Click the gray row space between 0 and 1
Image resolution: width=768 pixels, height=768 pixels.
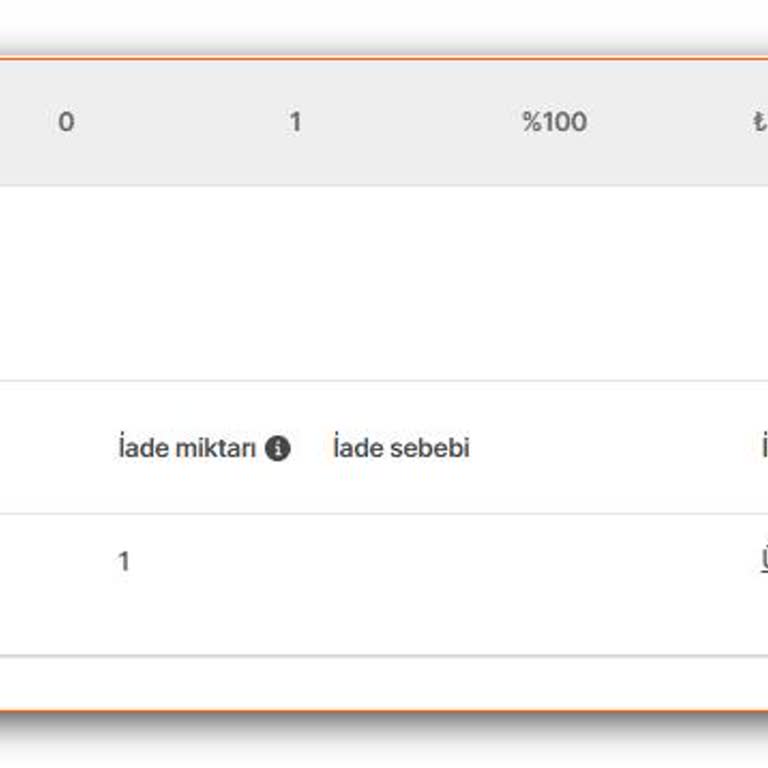click(x=181, y=121)
